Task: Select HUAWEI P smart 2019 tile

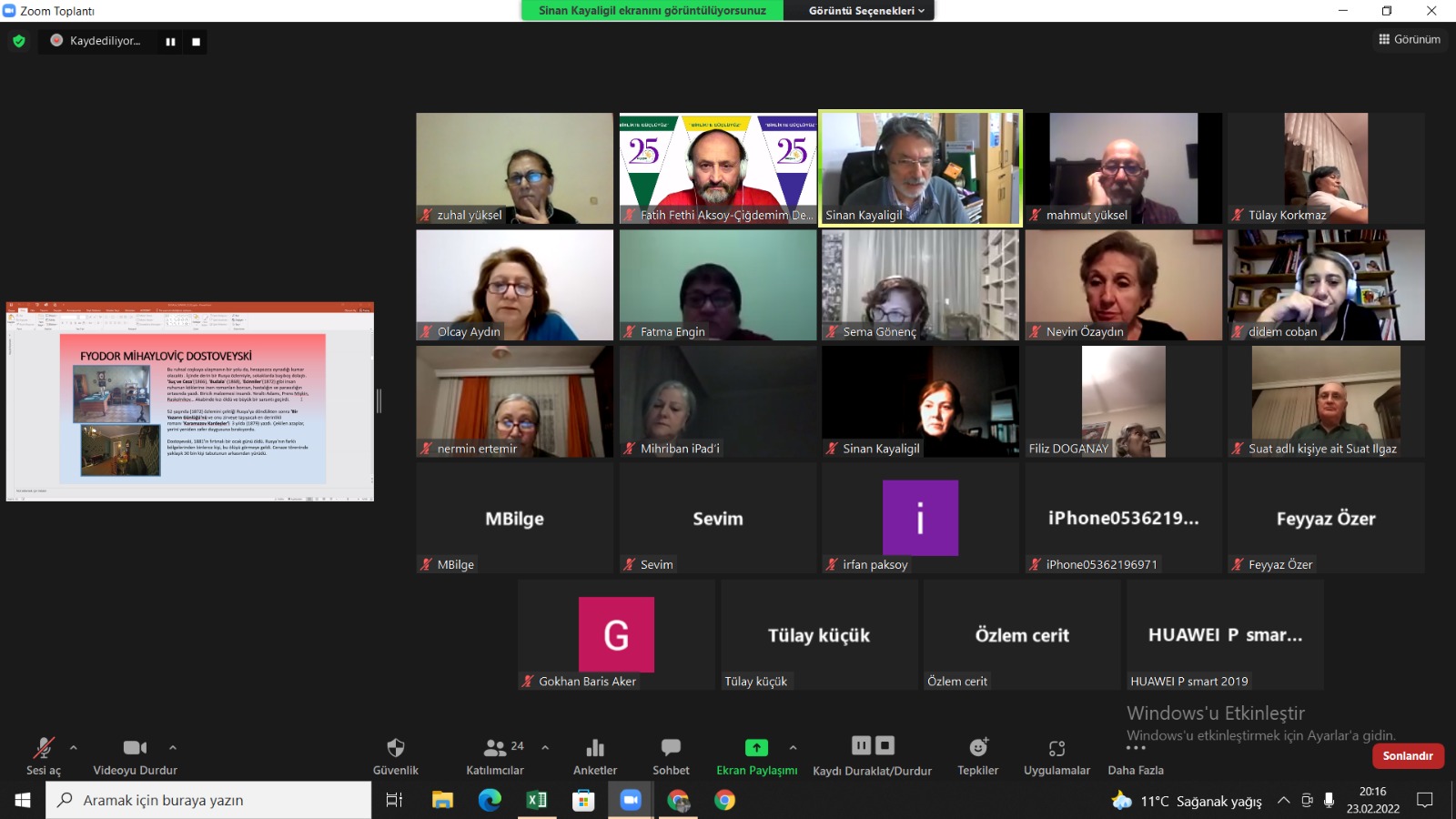Action: pos(1225,634)
